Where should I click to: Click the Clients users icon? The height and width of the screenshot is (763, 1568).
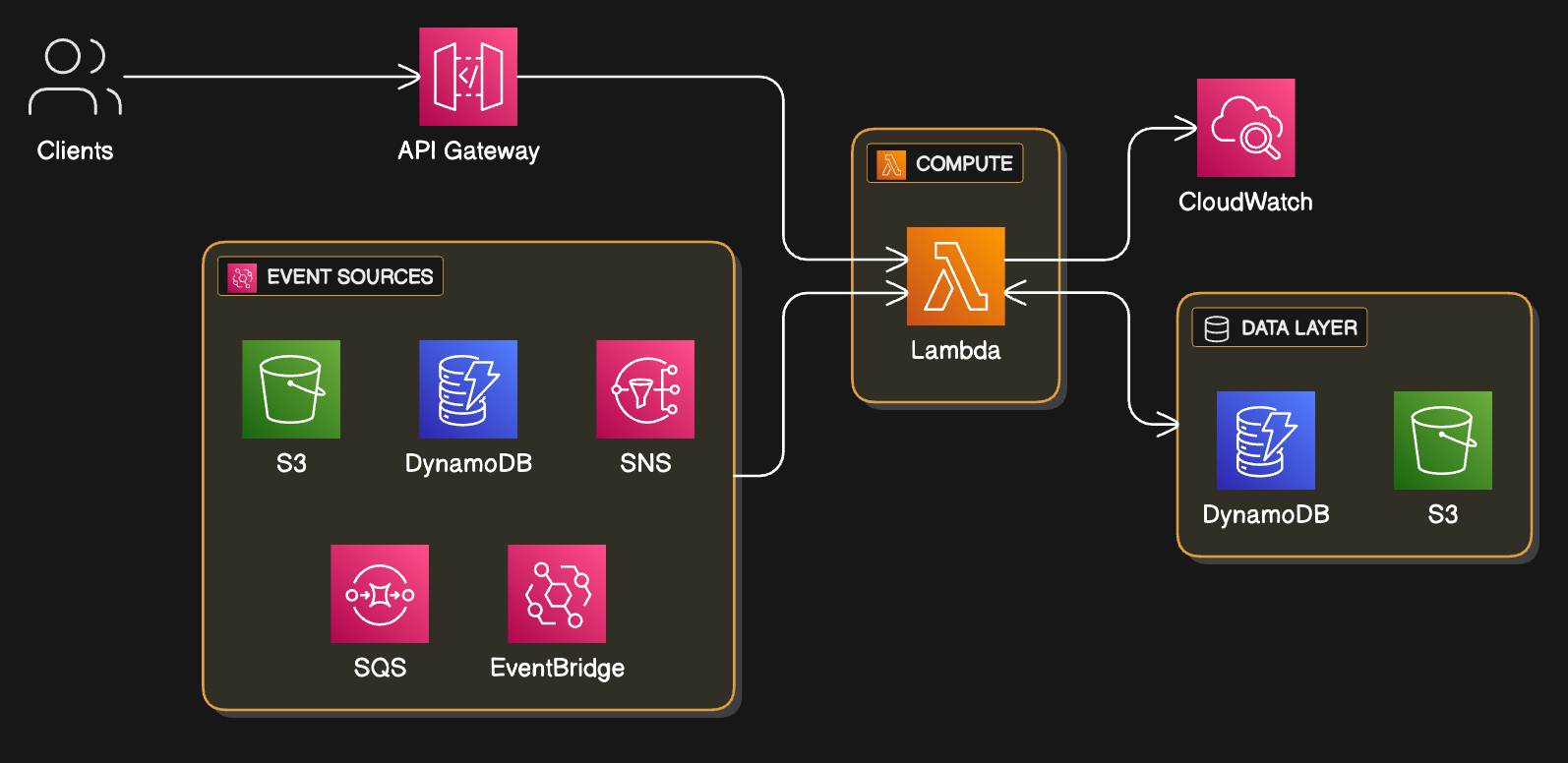75,77
